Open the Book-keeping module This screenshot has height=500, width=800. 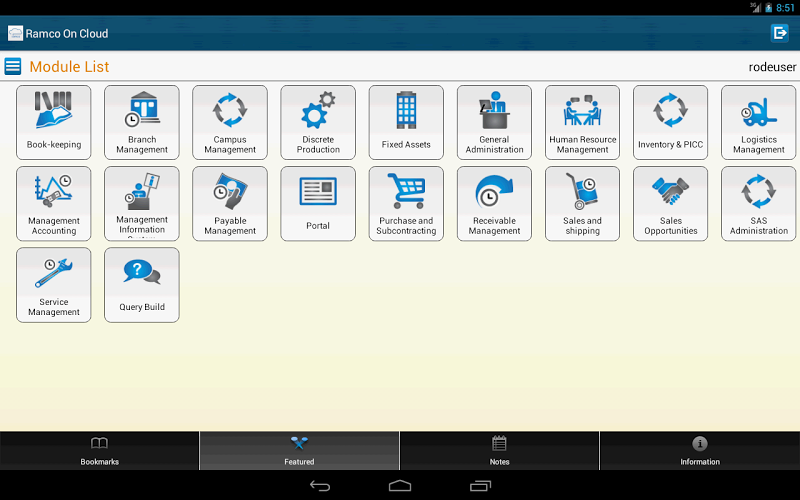click(x=54, y=122)
